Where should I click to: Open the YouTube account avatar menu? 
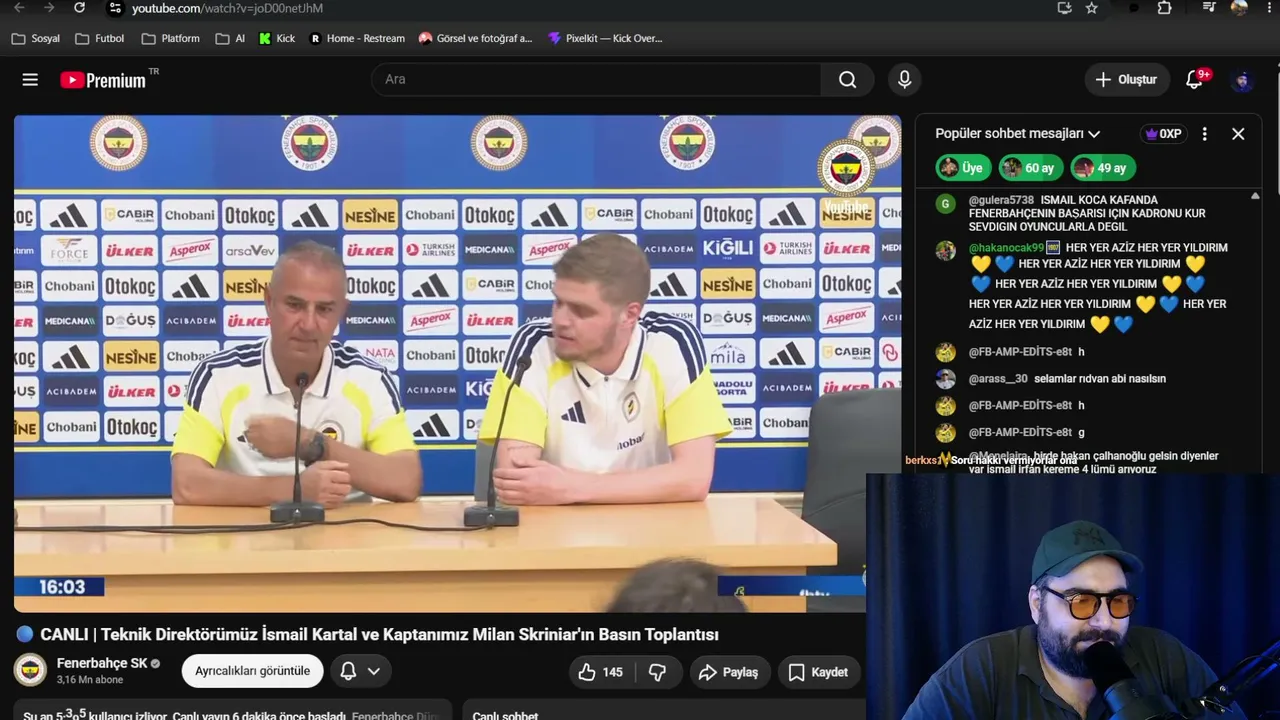[x=1243, y=80]
